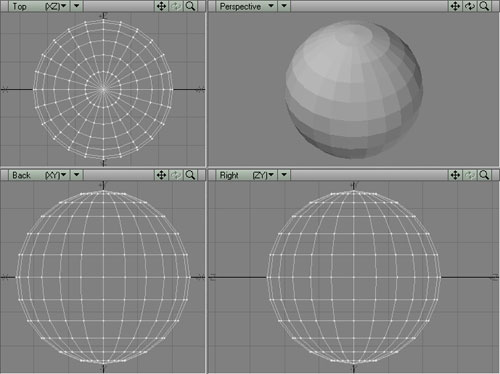Click the pan icon in Perspective viewport
This screenshot has width=500, height=374.
tap(455, 6)
